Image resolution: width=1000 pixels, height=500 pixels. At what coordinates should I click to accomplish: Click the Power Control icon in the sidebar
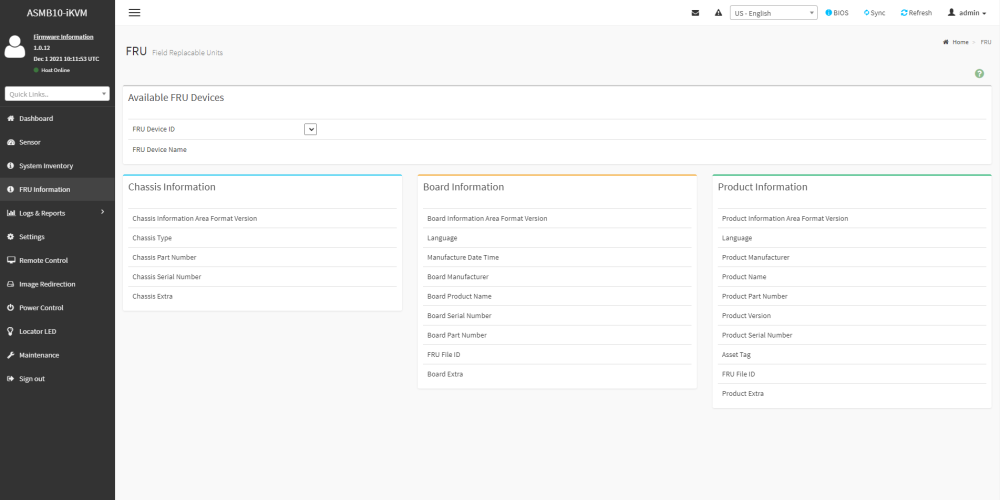pyautogui.click(x=11, y=308)
